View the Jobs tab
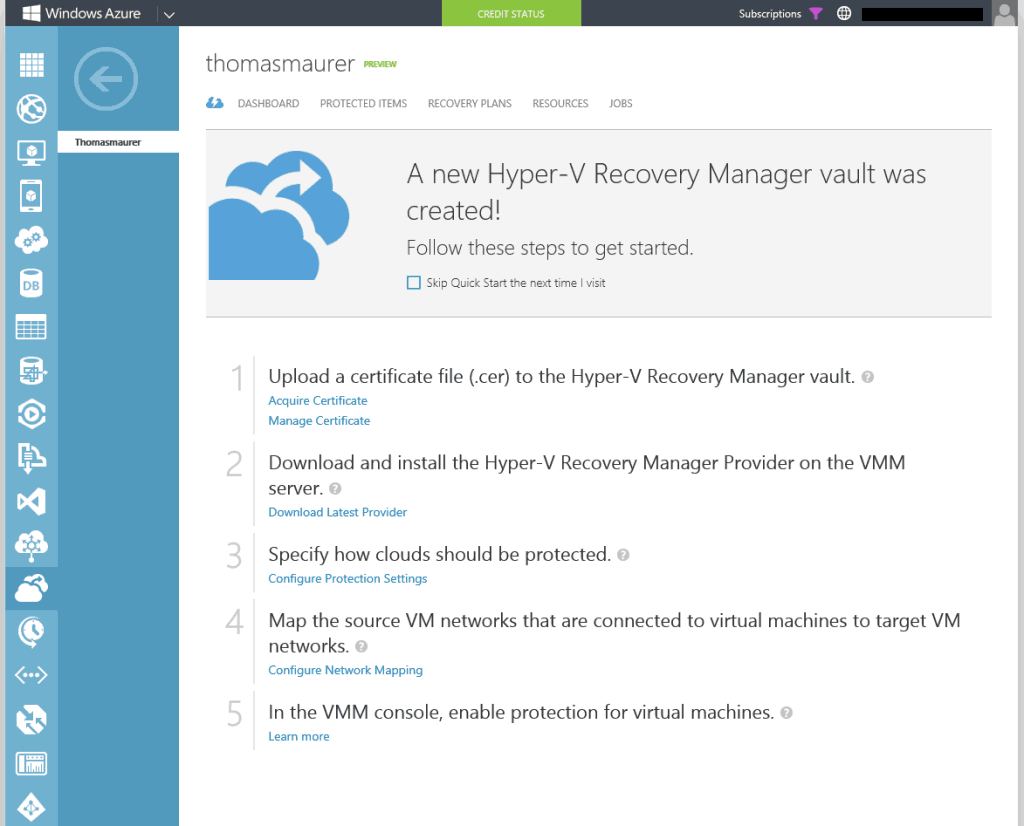This screenshot has height=826, width=1024. 620,103
